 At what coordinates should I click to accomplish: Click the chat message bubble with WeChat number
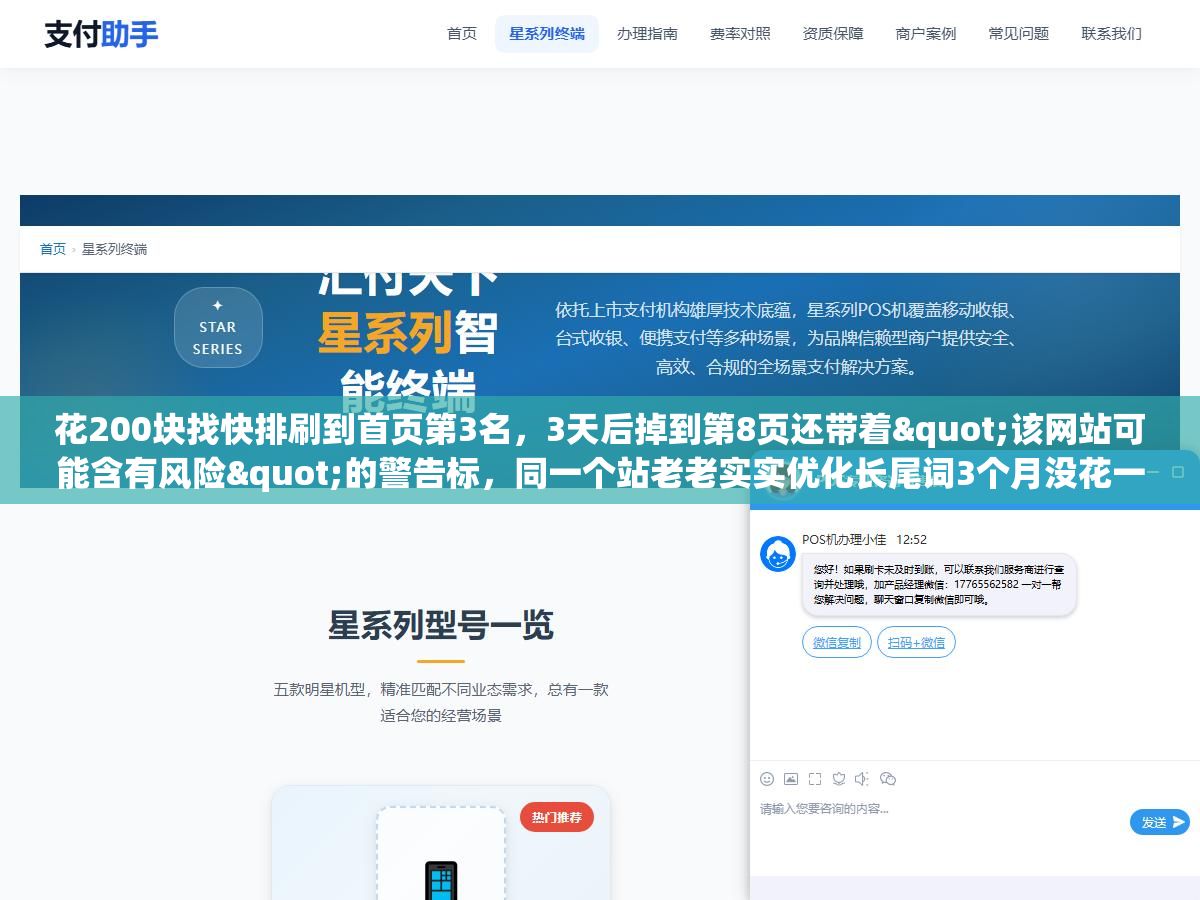click(x=939, y=584)
